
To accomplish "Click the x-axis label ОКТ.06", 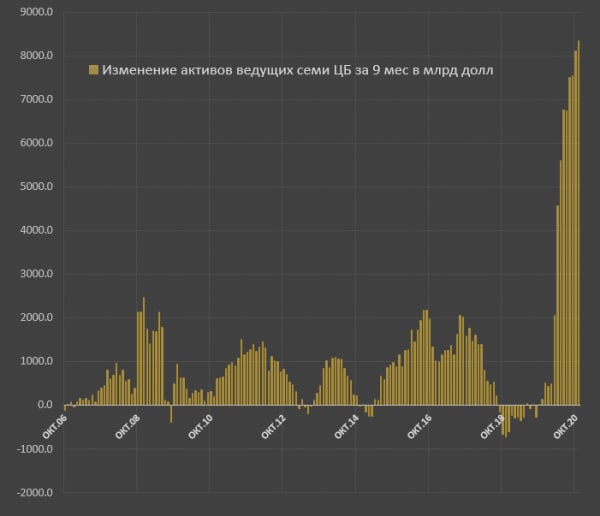I will point(55,427).
